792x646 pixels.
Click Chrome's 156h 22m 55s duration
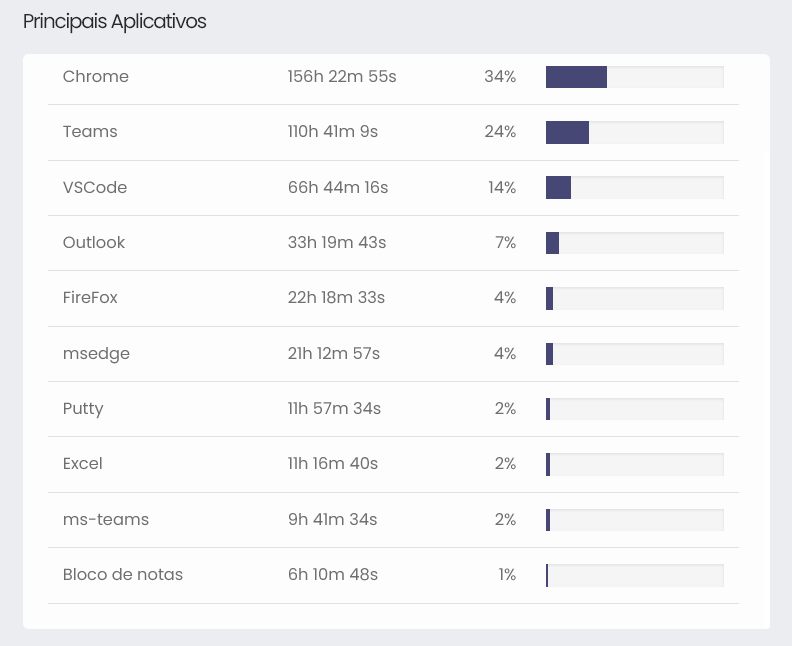pos(342,77)
